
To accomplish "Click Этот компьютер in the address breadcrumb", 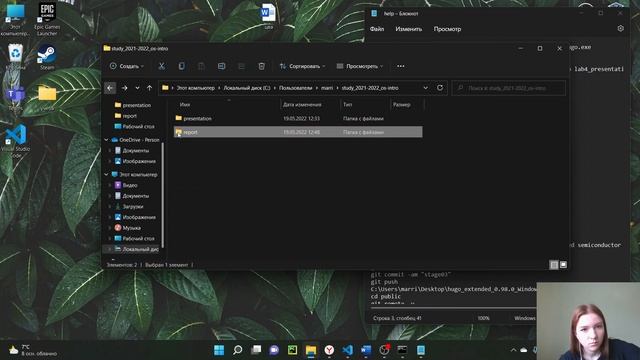I will tap(196, 88).
